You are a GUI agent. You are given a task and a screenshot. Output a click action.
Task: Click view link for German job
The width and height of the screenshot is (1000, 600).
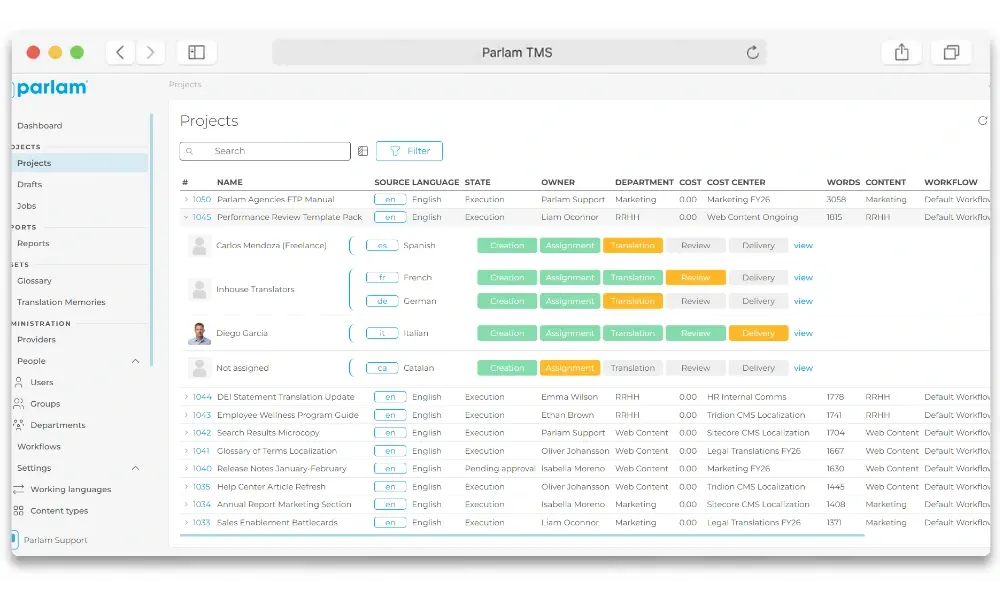pyautogui.click(x=803, y=301)
